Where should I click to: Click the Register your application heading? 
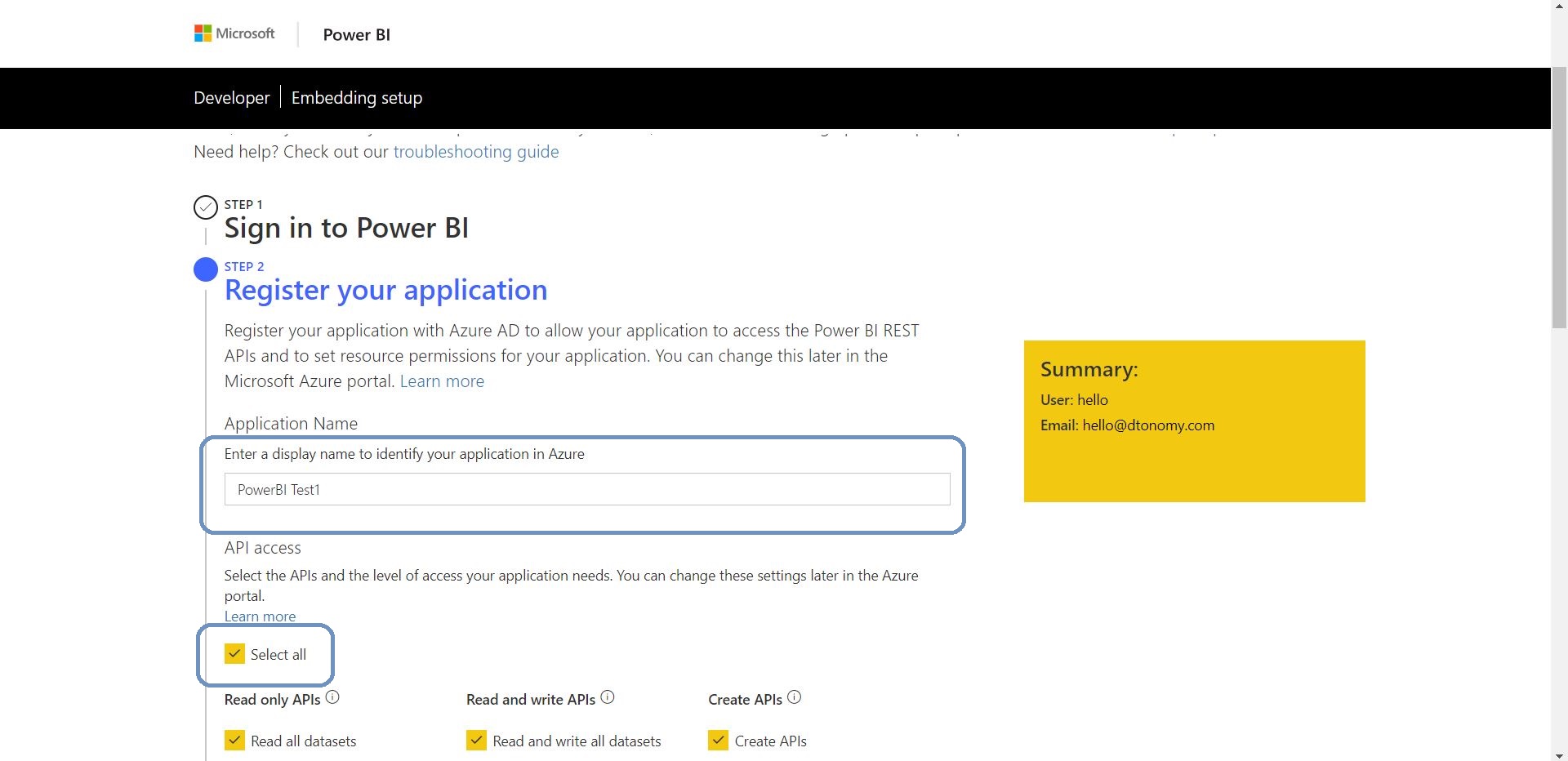[385, 290]
